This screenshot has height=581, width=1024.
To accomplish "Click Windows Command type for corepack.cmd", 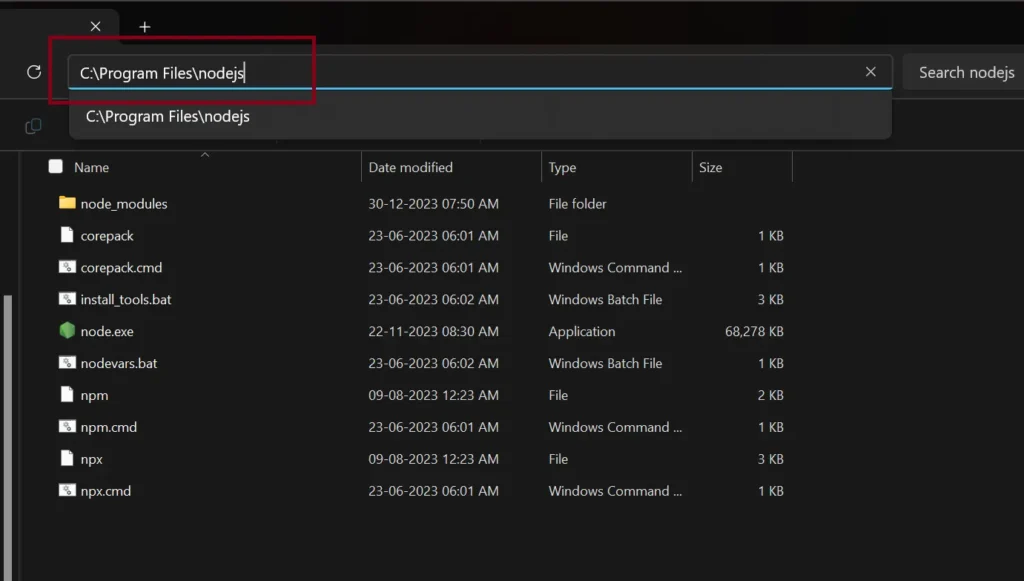I will tap(615, 268).
